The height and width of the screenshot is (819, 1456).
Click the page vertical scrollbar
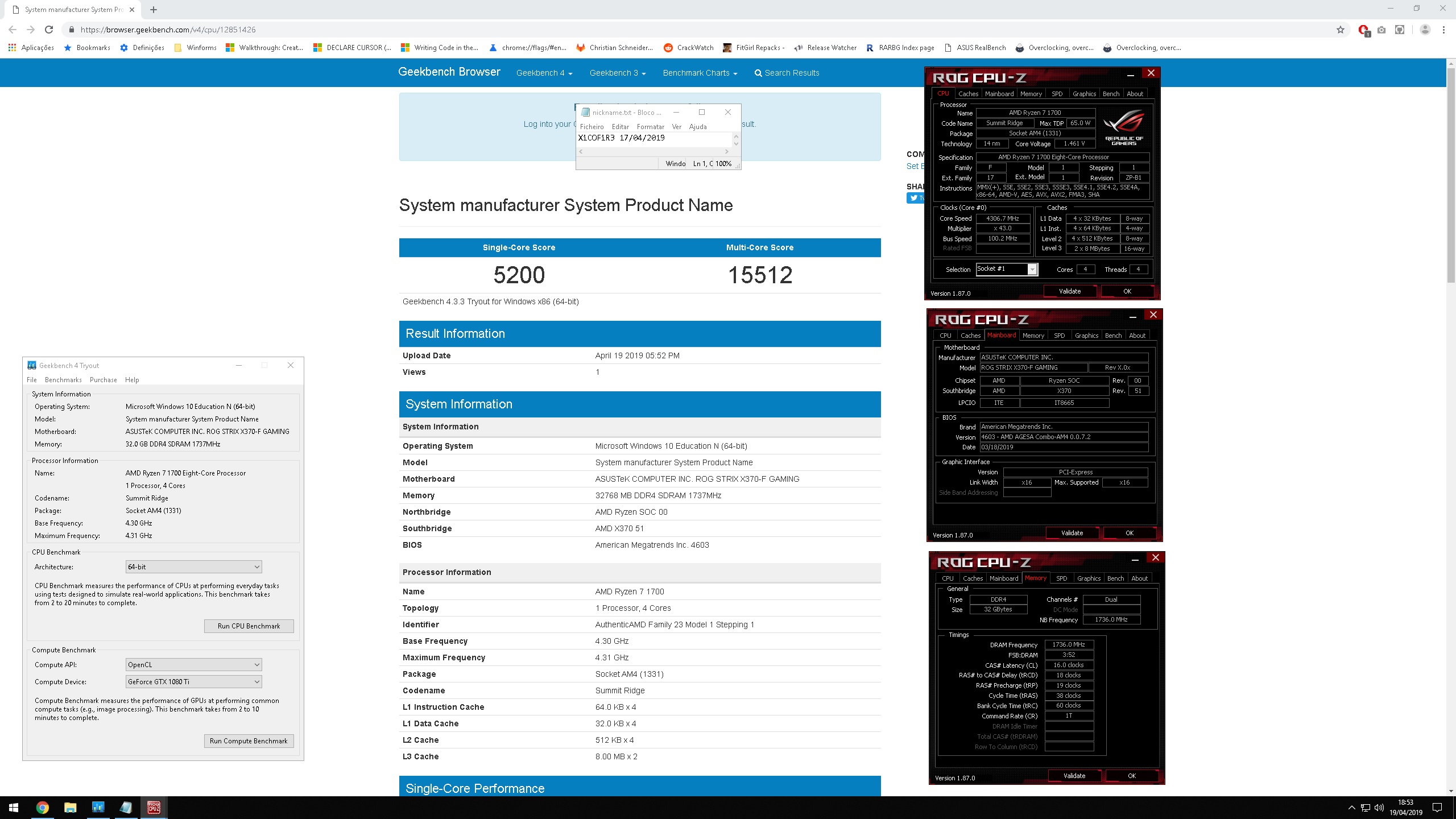[1451, 176]
